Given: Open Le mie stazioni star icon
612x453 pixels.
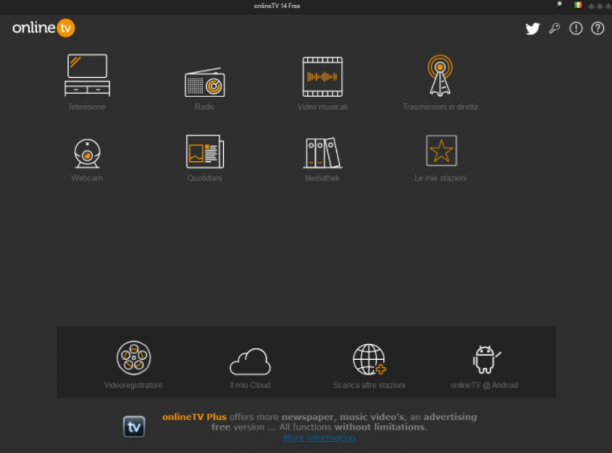Looking at the screenshot, I should pyautogui.click(x=441, y=151).
